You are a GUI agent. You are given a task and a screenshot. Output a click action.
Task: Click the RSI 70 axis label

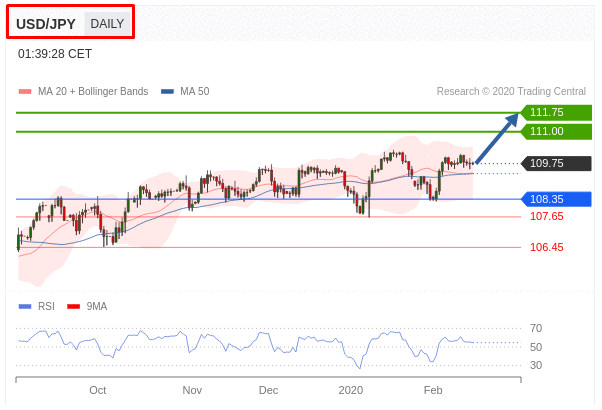click(536, 328)
